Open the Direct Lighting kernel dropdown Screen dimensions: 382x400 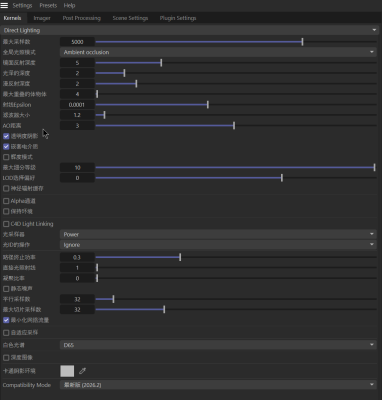click(190, 30)
